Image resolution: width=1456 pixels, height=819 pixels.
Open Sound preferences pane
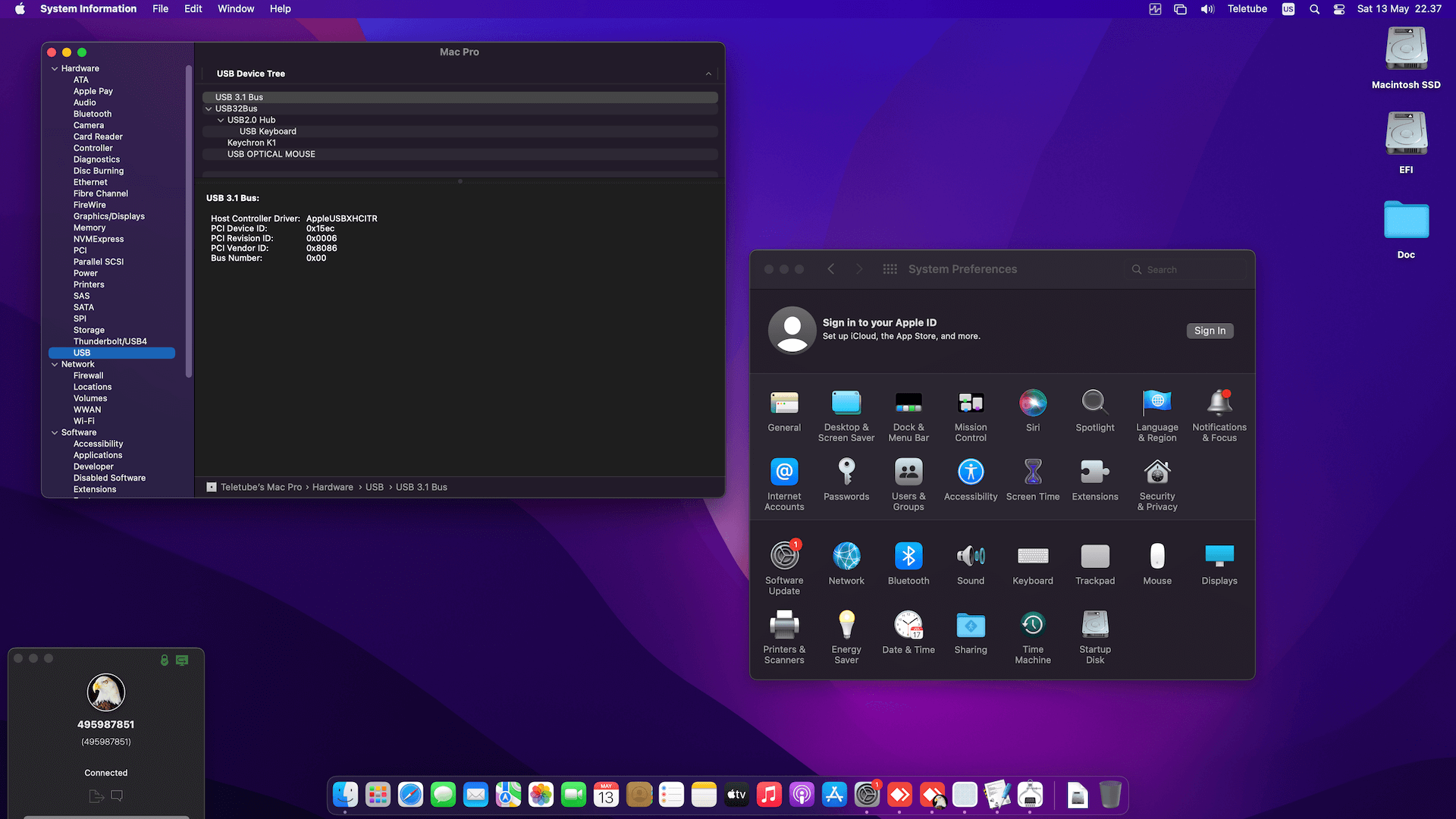971,565
